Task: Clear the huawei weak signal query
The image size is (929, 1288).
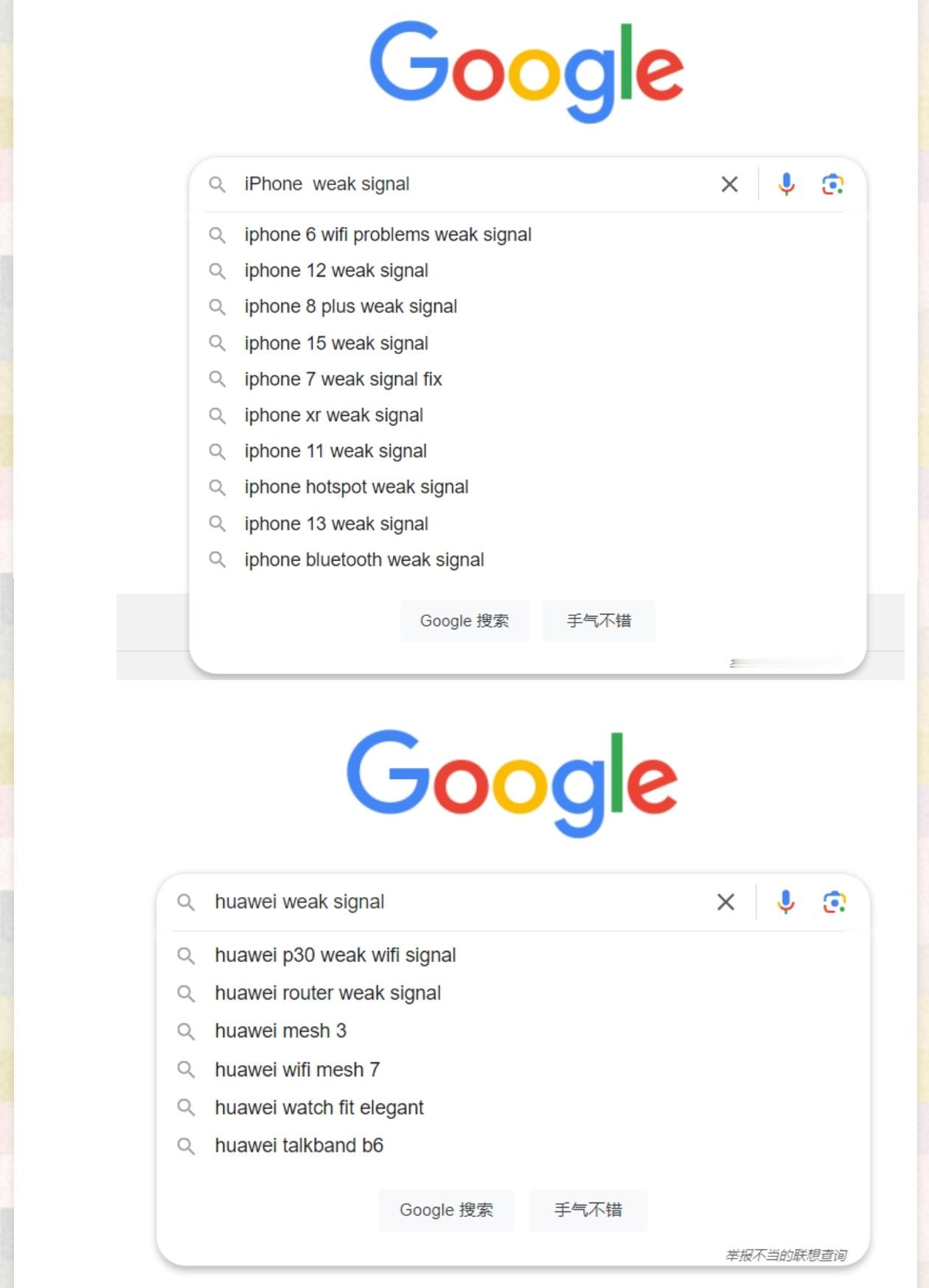Action: coord(726,901)
